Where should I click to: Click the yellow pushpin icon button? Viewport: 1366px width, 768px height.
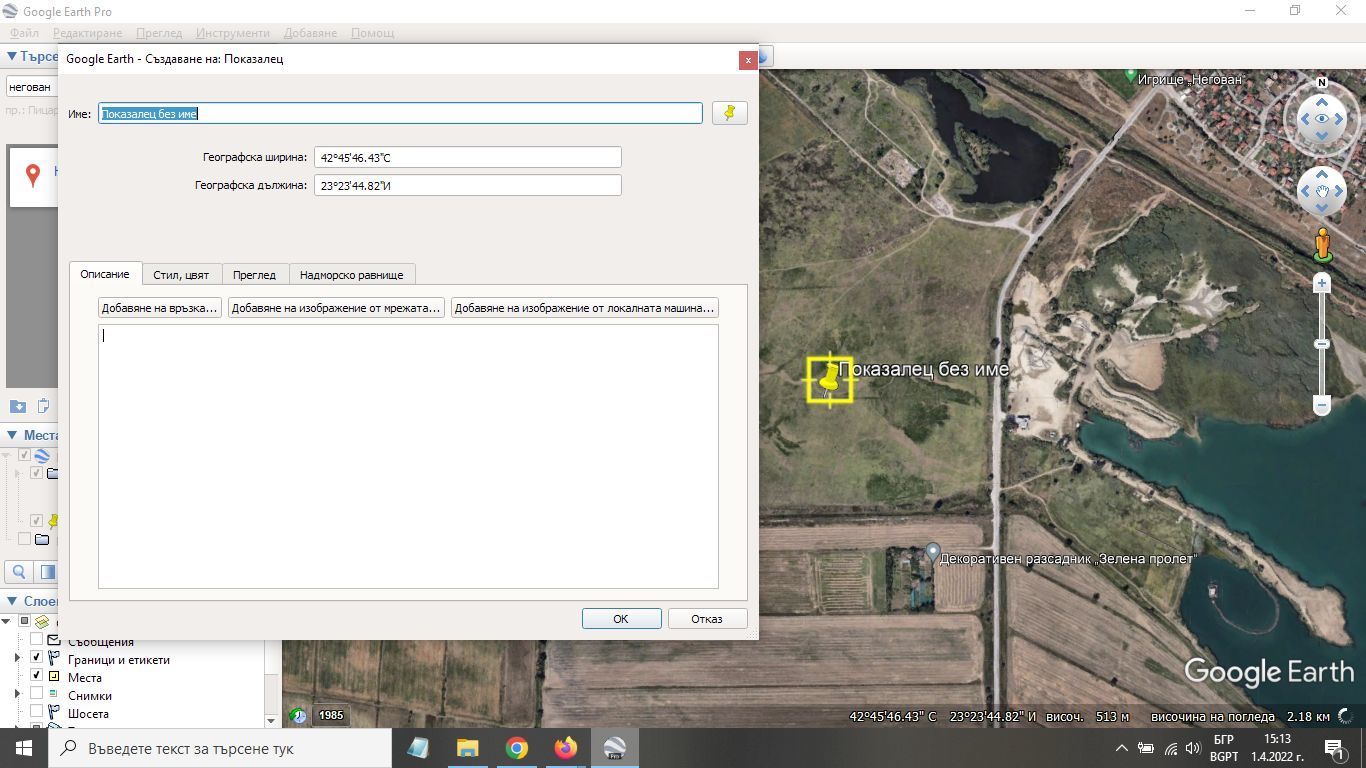729,113
